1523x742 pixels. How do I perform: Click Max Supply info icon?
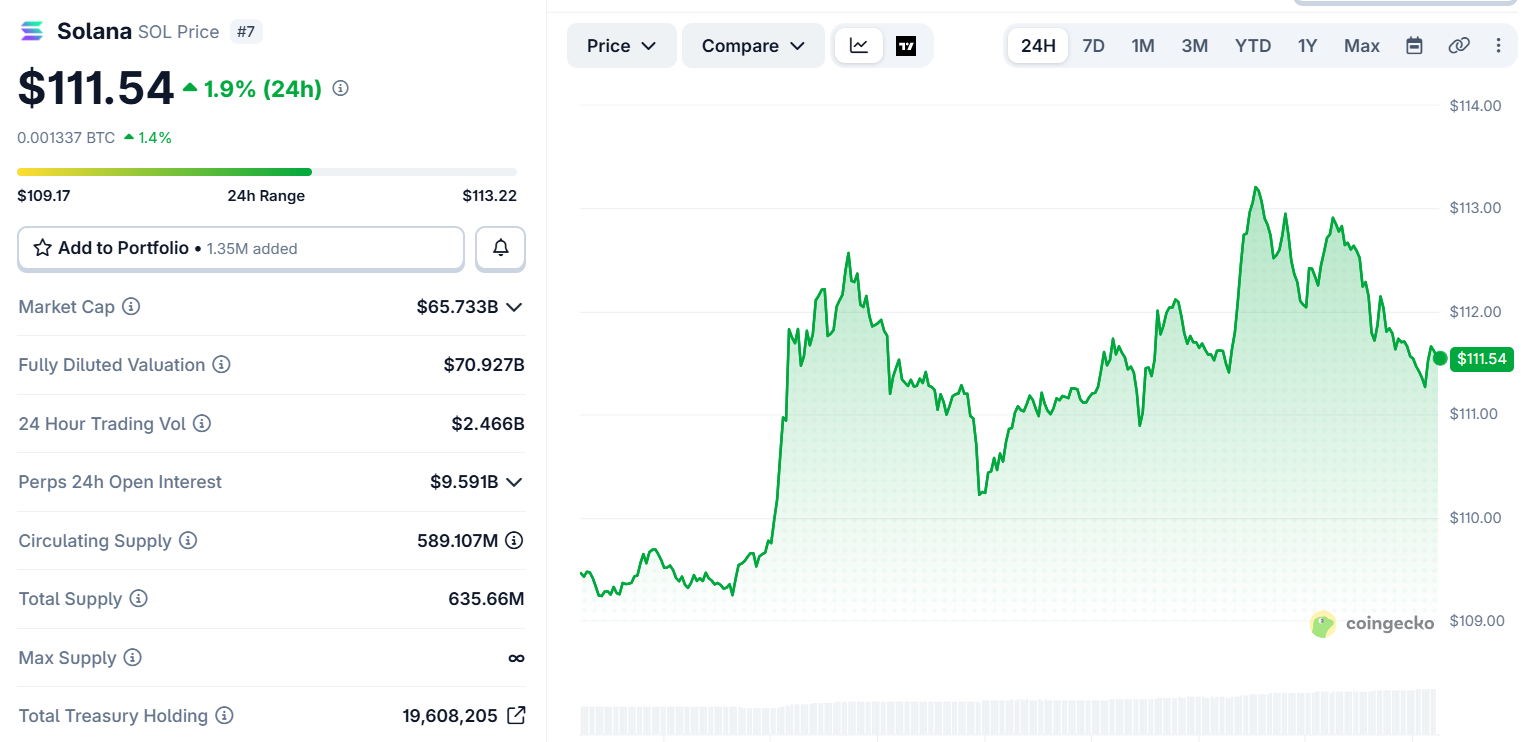click(x=133, y=658)
